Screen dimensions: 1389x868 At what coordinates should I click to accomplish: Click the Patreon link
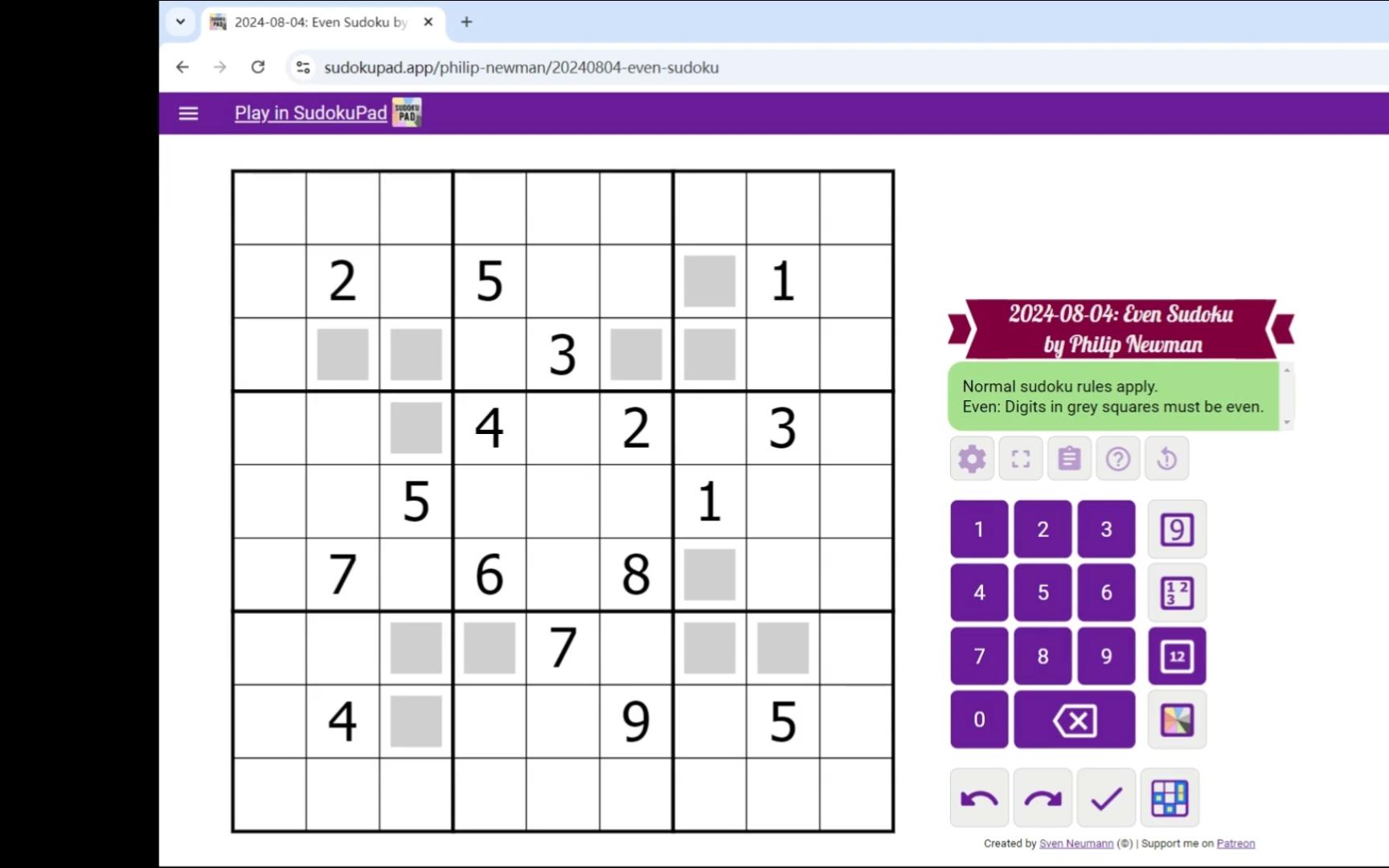pos(1235,844)
